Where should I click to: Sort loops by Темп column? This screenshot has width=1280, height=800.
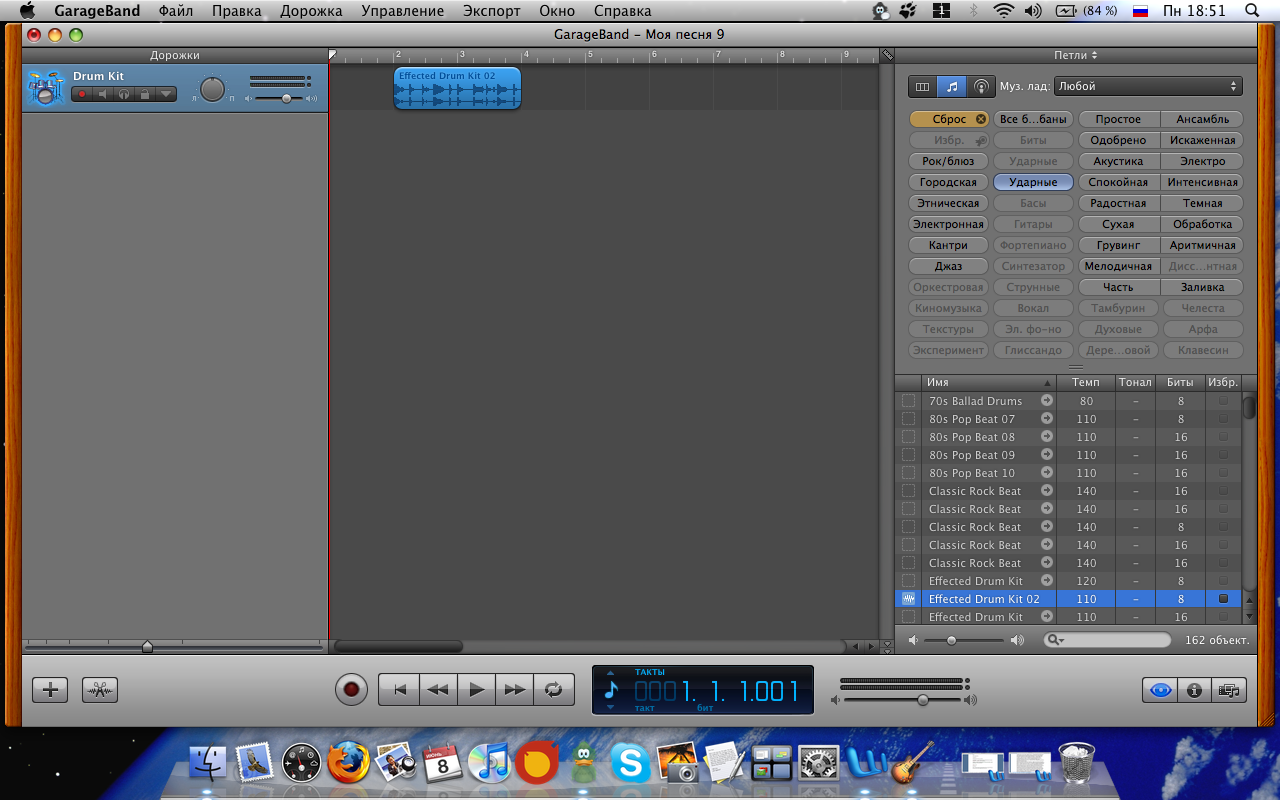1086,382
